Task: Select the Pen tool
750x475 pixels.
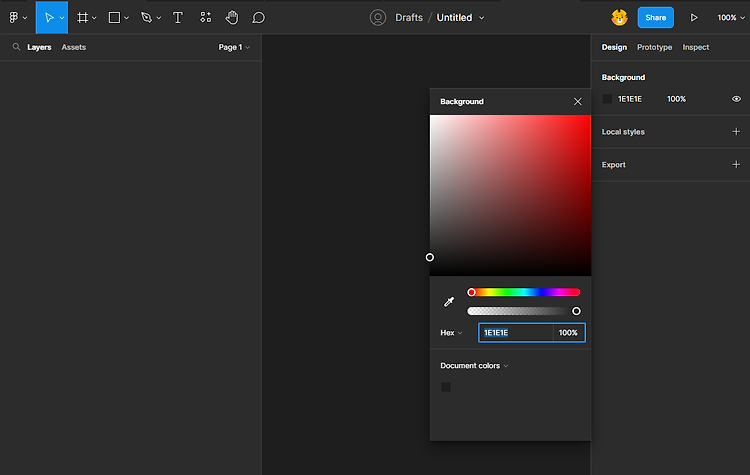Action: point(146,18)
